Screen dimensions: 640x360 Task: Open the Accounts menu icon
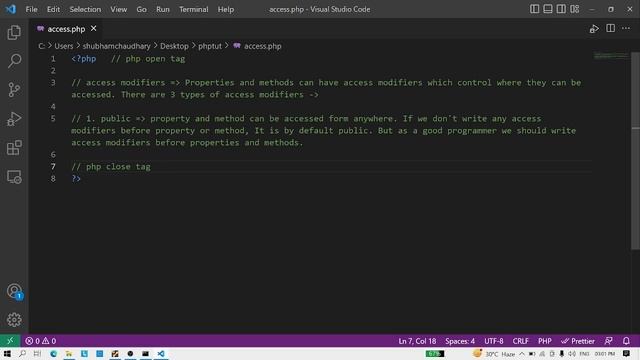[14, 291]
